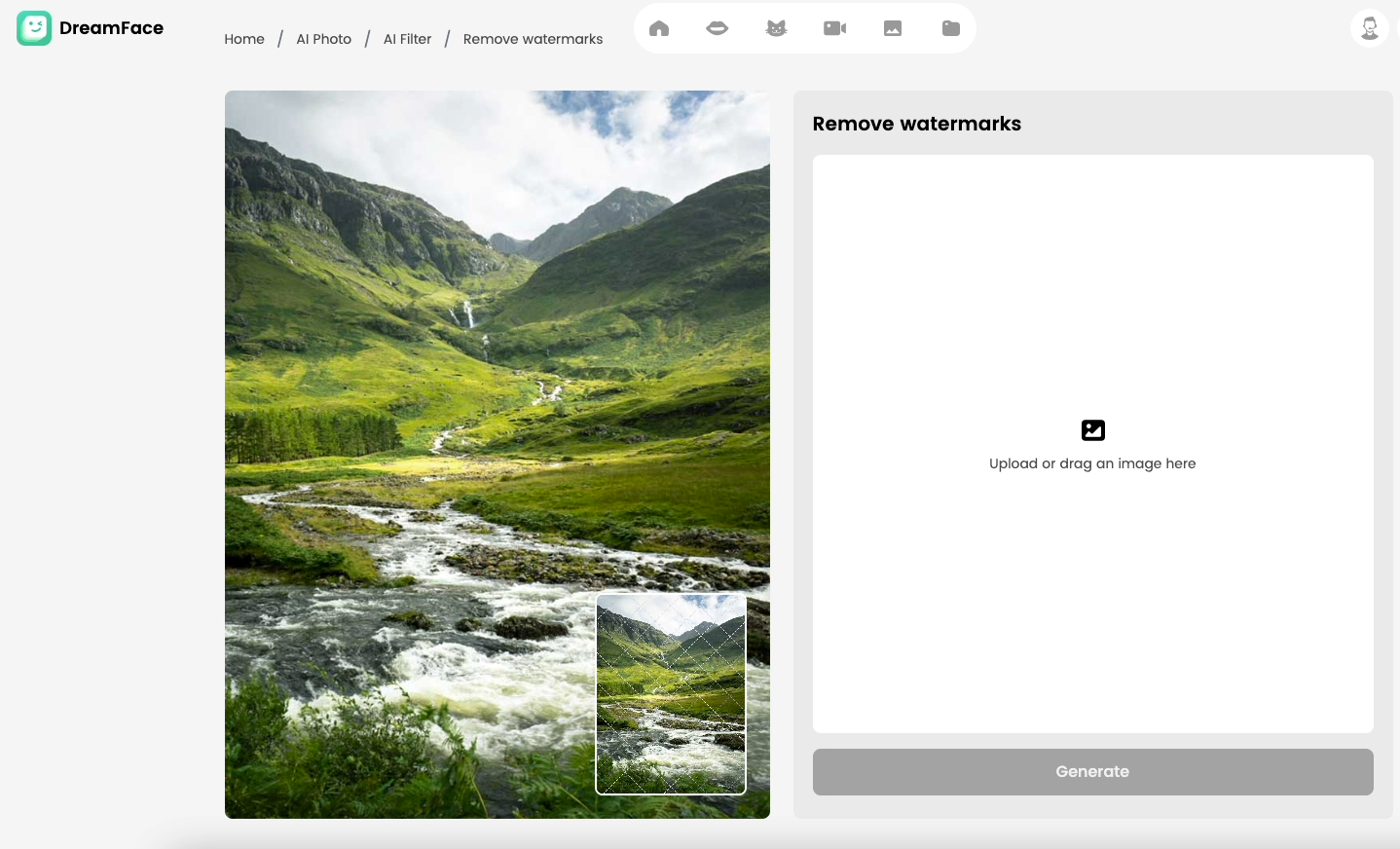
Task: Click the image upload icon
Action: (1092, 430)
